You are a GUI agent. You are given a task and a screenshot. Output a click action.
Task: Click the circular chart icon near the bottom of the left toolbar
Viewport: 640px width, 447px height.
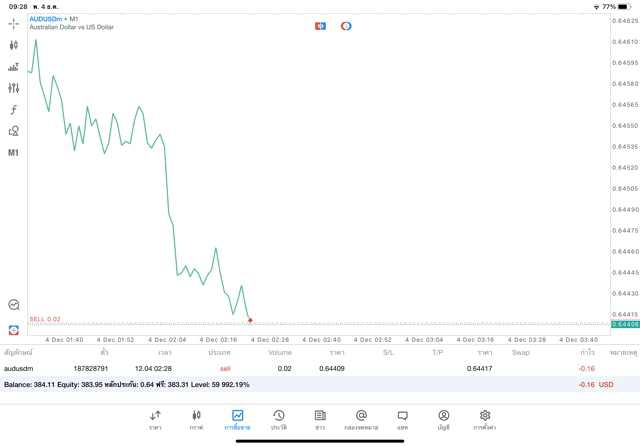[14, 305]
